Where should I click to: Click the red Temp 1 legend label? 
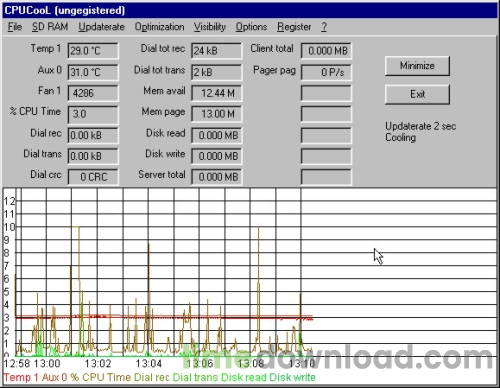coord(21,377)
